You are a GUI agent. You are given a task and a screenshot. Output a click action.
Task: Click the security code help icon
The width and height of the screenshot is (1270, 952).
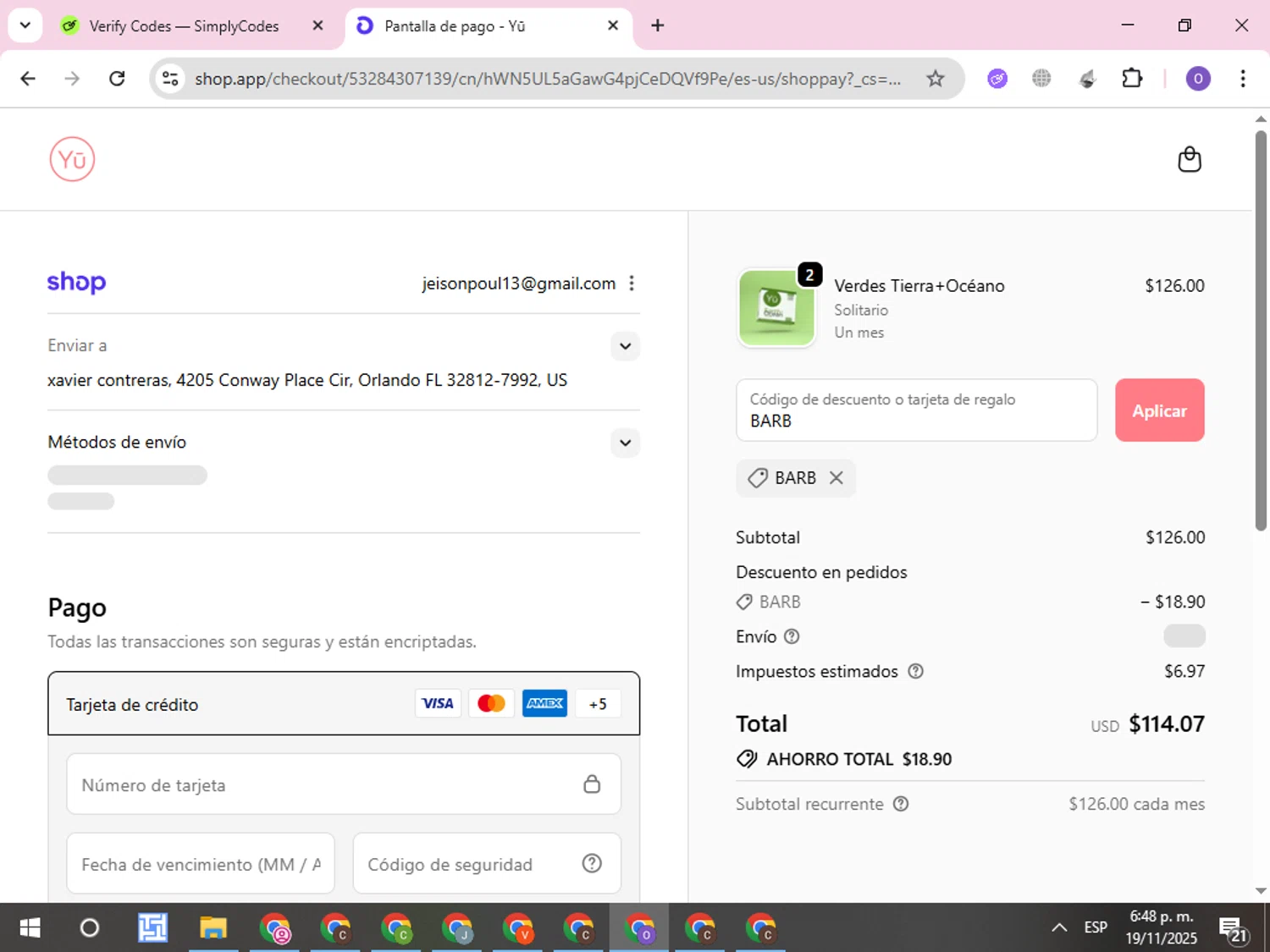tap(592, 863)
